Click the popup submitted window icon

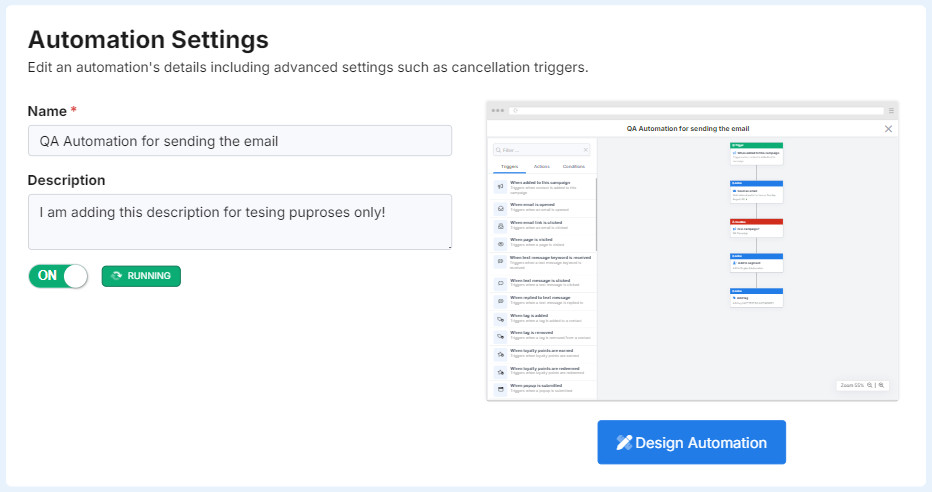(x=501, y=388)
